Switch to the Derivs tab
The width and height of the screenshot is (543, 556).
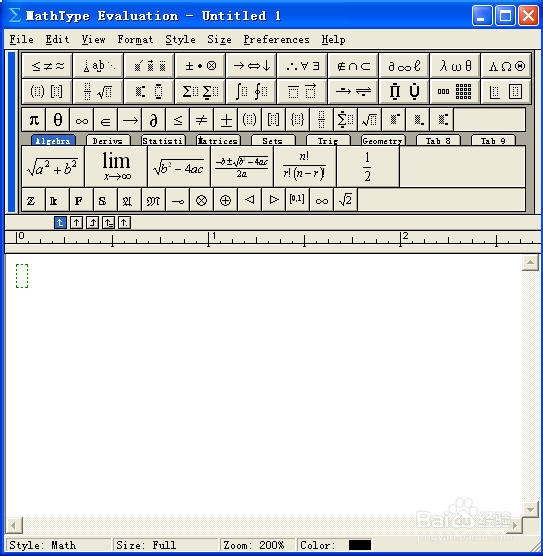(x=108, y=140)
